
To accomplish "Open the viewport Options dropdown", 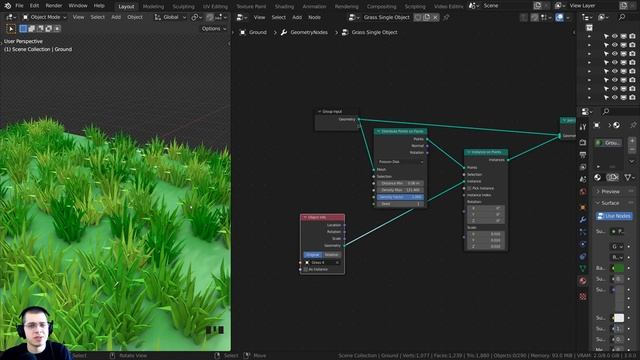I will click(214, 29).
